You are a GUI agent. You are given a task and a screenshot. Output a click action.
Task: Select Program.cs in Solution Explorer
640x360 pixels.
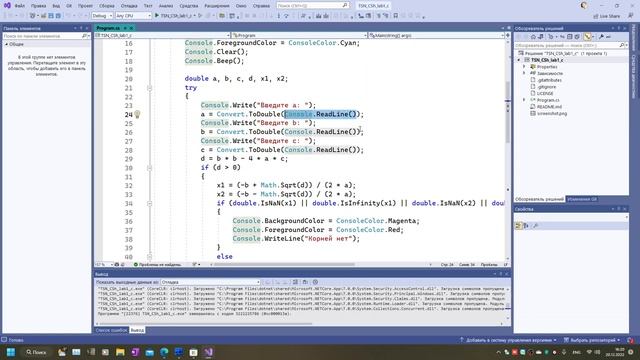(x=547, y=100)
